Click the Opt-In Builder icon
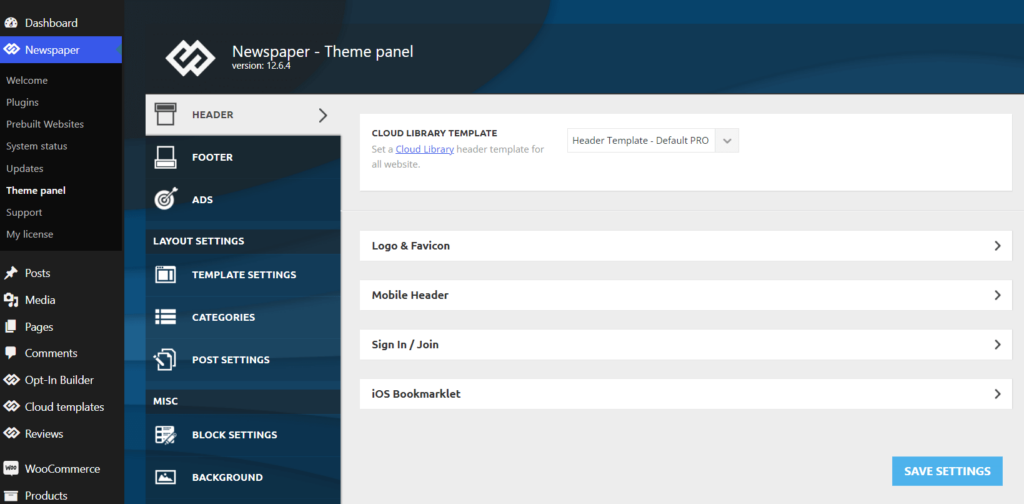Viewport: 1024px width, 504px height. click(10, 380)
